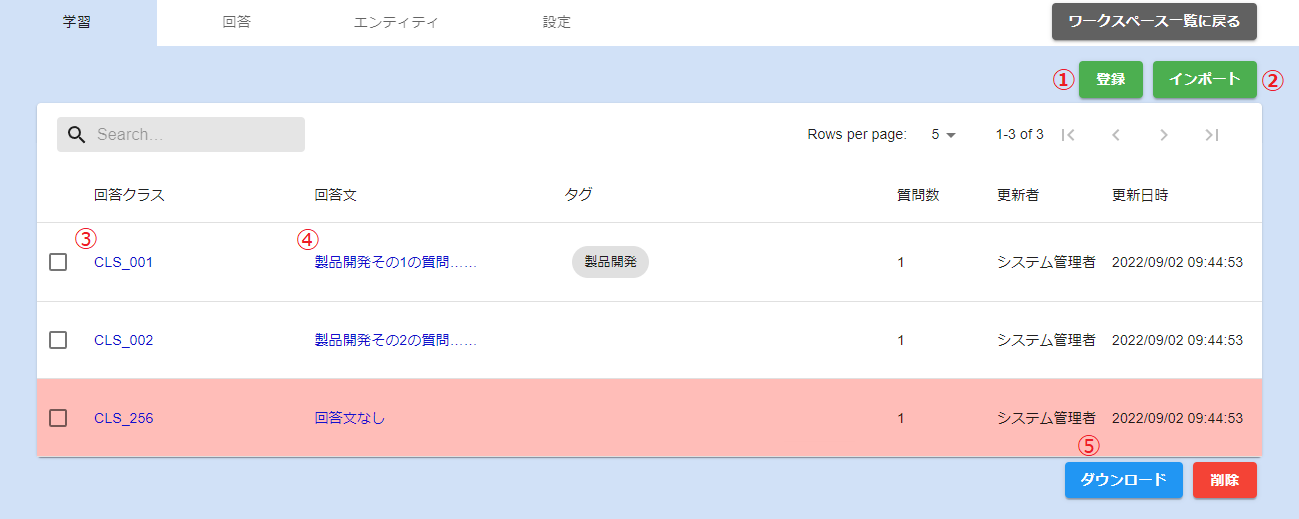
Task: Switch to the 回答 tab
Action: pyautogui.click(x=237, y=22)
